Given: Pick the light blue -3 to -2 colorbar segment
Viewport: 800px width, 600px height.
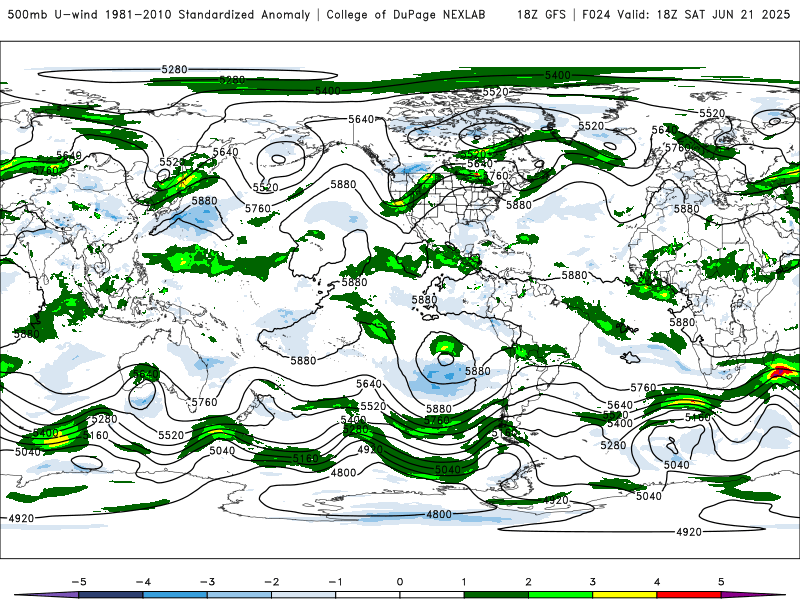Looking at the screenshot, I should (239, 595).
